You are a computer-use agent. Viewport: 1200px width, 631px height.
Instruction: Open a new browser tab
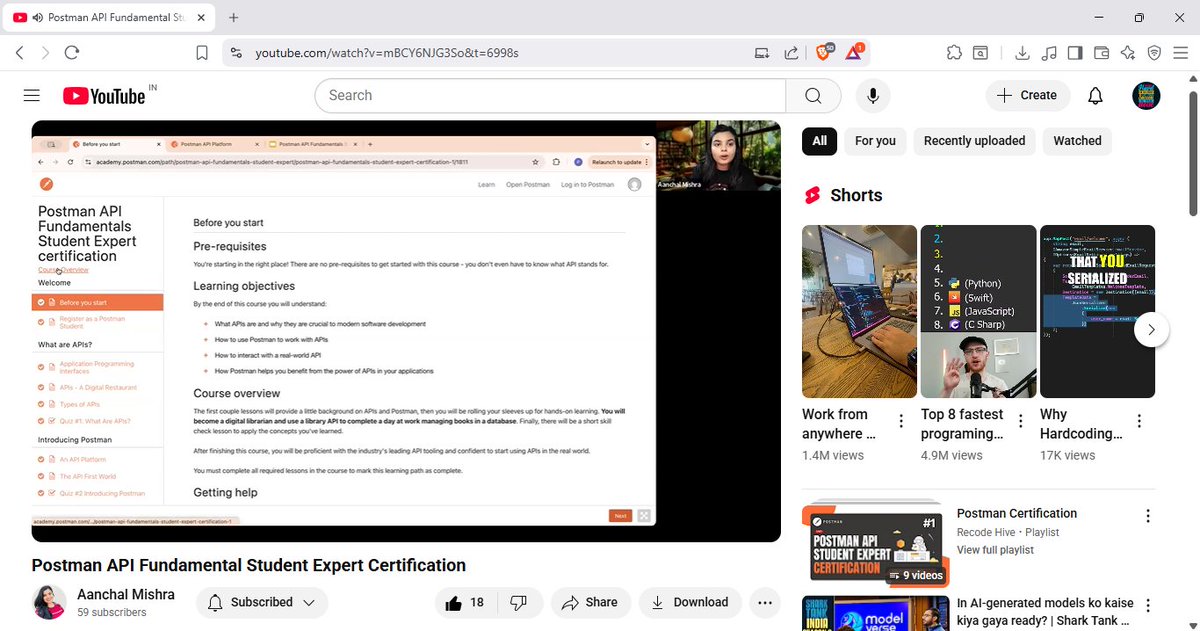(x=234, y=17)
